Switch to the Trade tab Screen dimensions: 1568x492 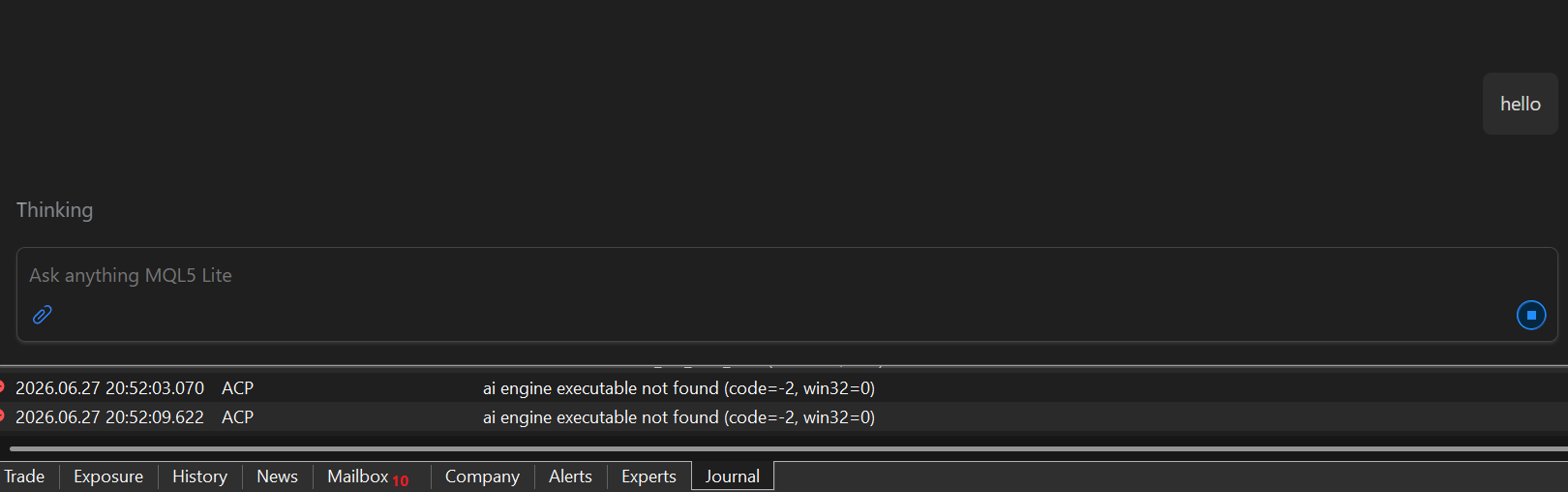24,477
